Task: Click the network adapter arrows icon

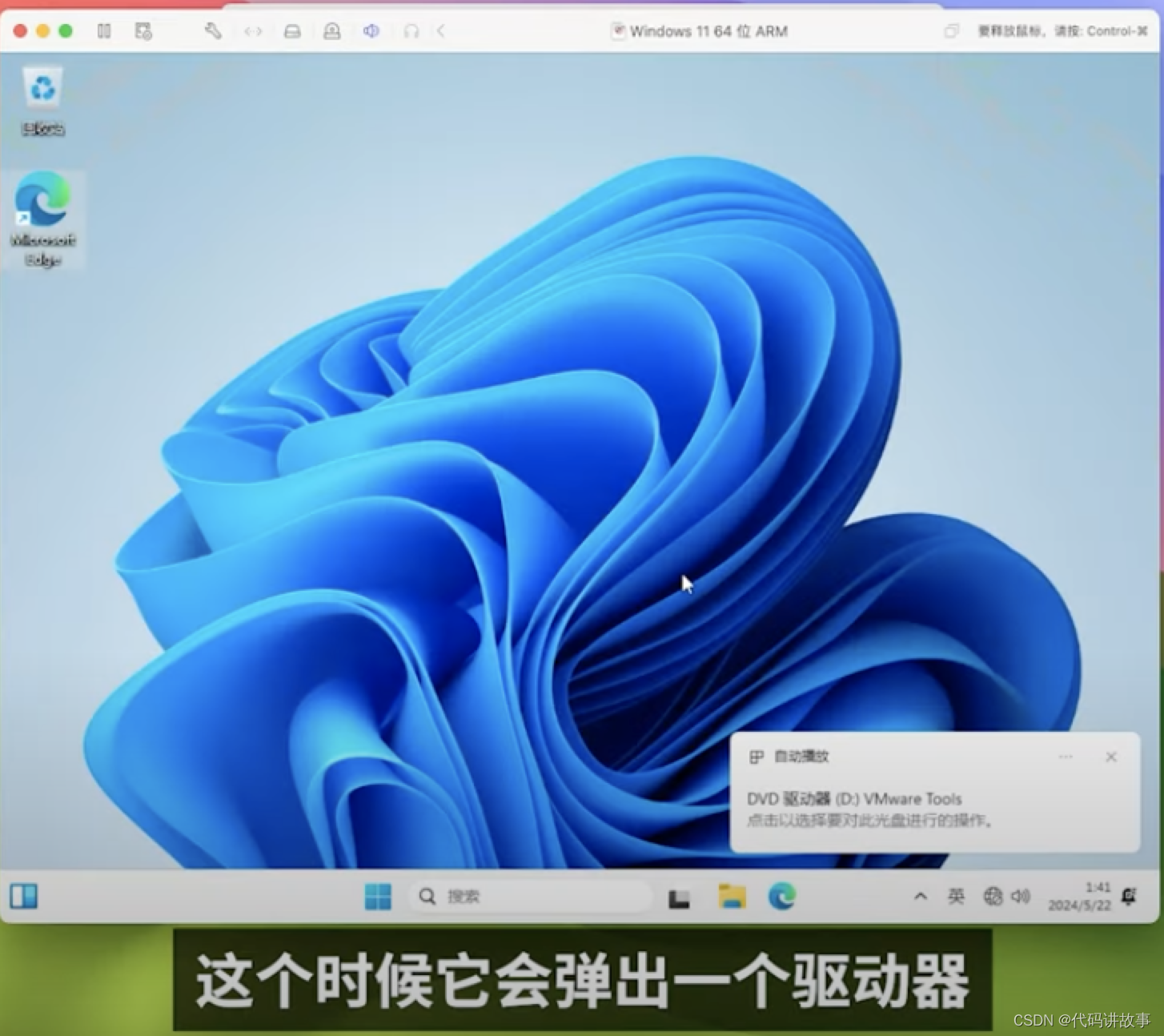Action: (x=253, y=31)
